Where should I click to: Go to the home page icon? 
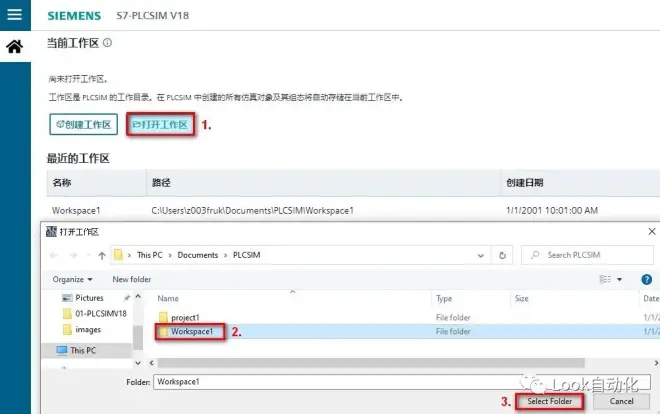pos(15,46)
